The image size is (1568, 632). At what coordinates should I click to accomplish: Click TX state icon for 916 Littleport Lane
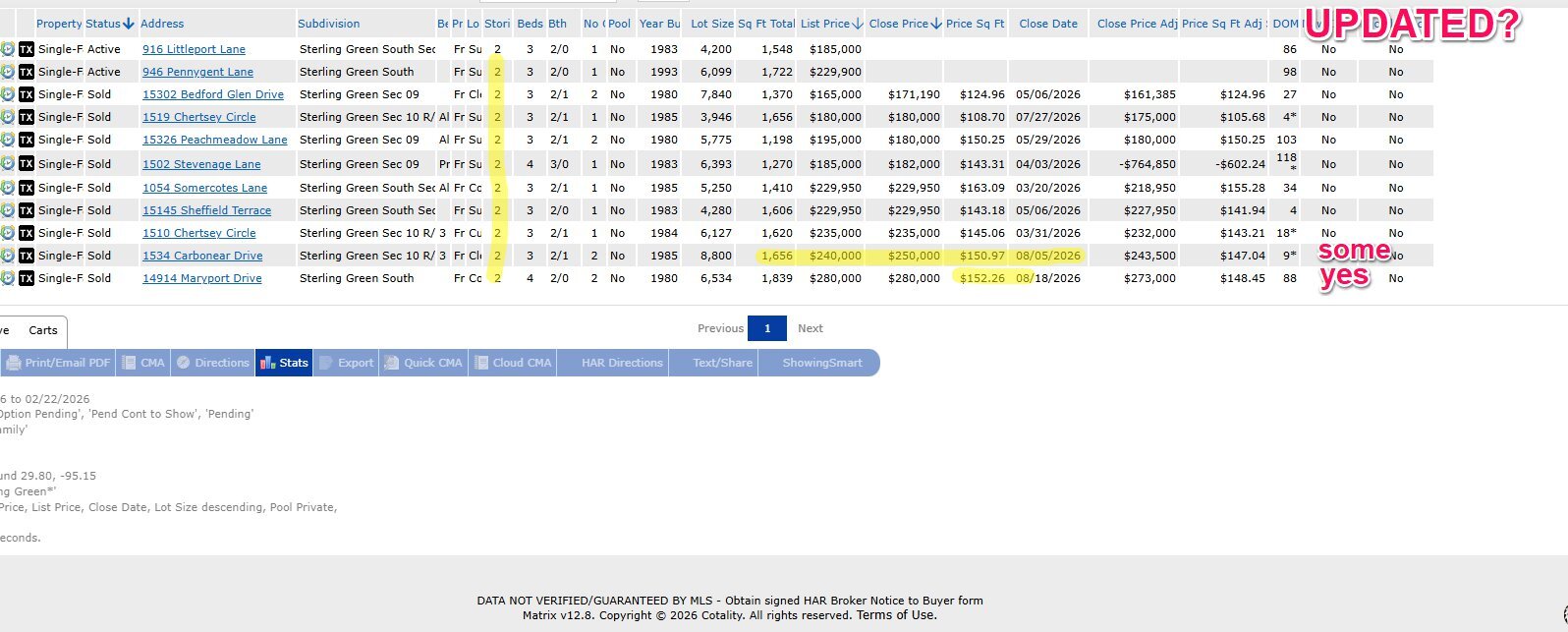(27, 49)
